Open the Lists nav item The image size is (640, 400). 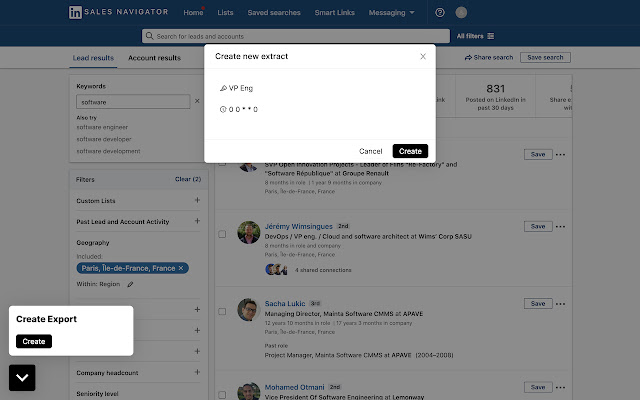225,13
